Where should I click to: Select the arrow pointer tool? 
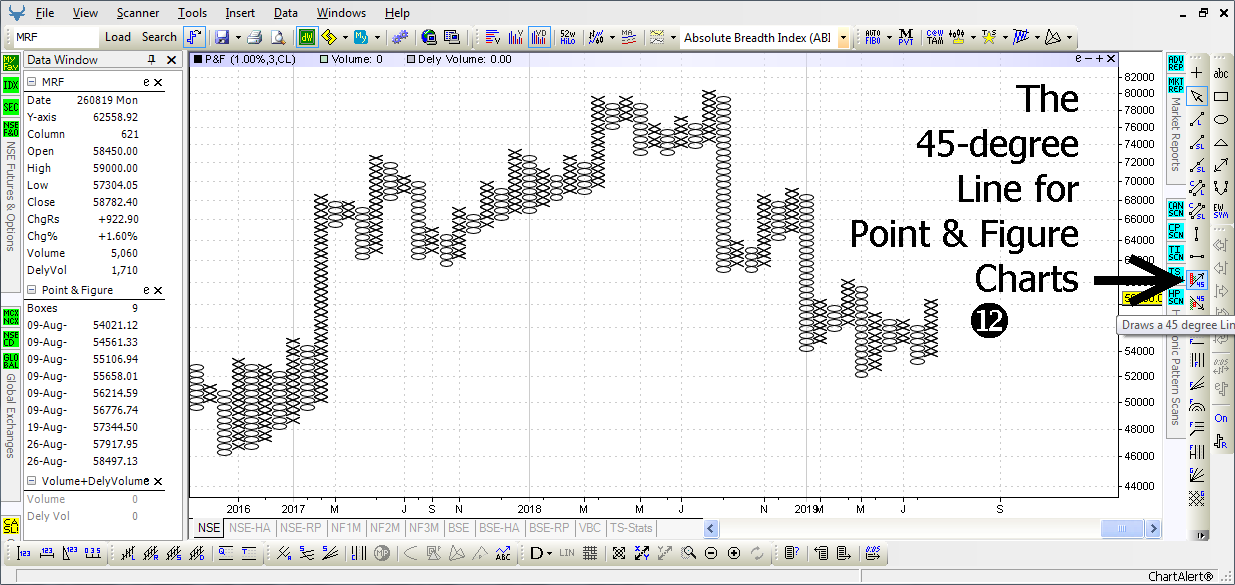(1197, 96)
